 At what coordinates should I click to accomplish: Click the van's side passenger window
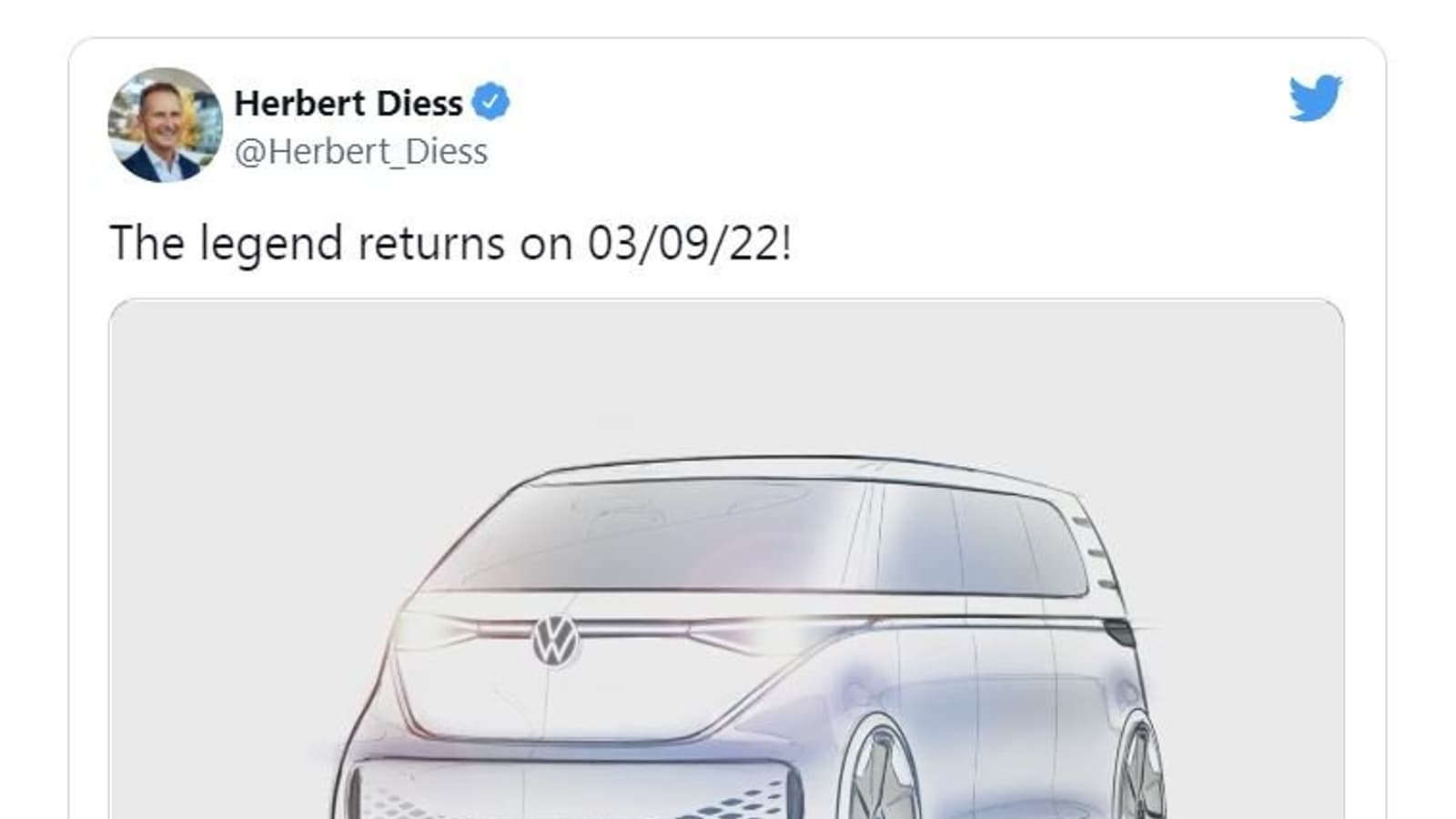pyautogui.click(x=981, y=540)
